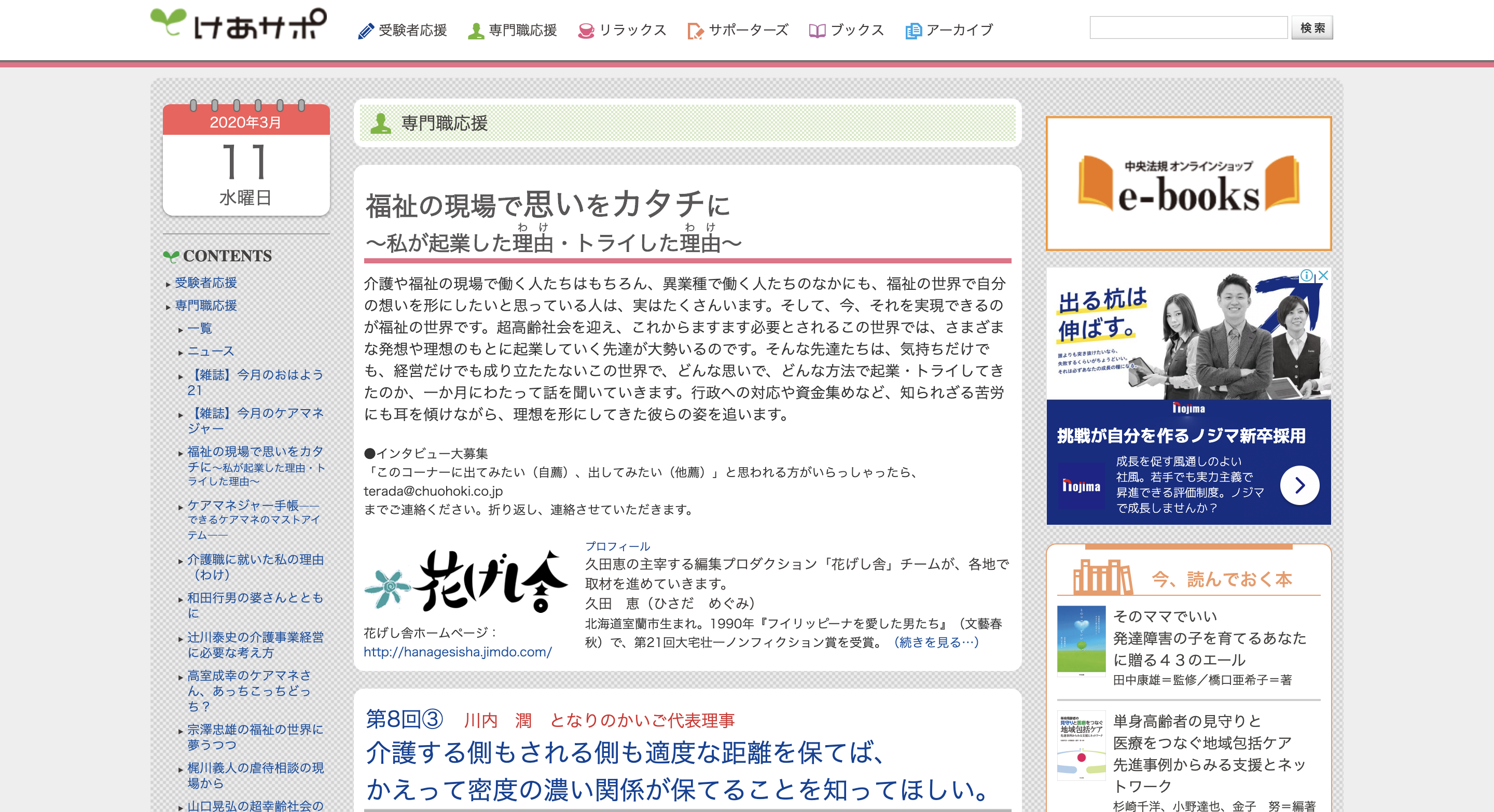Click the そのママでいい book cover thumbnail

pyautogui.click(x=1081, y=641)
